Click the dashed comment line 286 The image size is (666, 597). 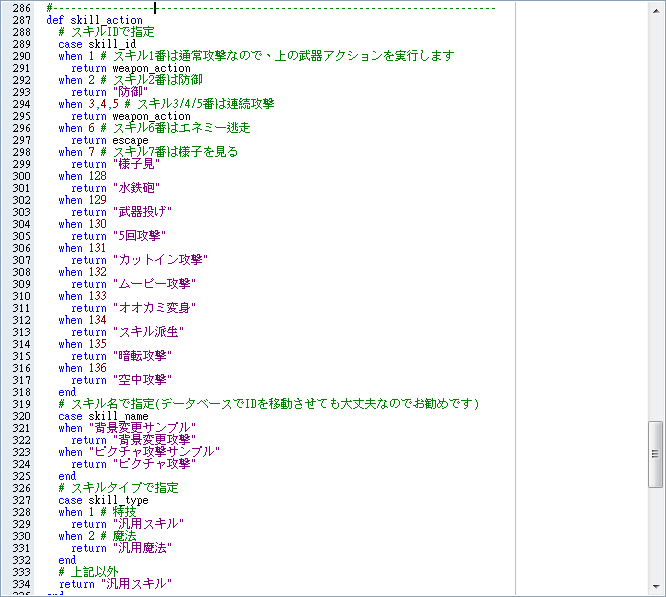pyautogui.click(x=271, y=8)
